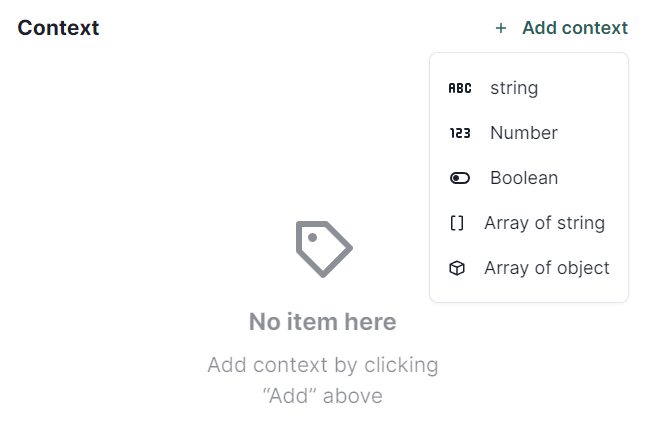646x424 pixels.
Task: Click the word "context" in Add context button
Action: (595, 28)
